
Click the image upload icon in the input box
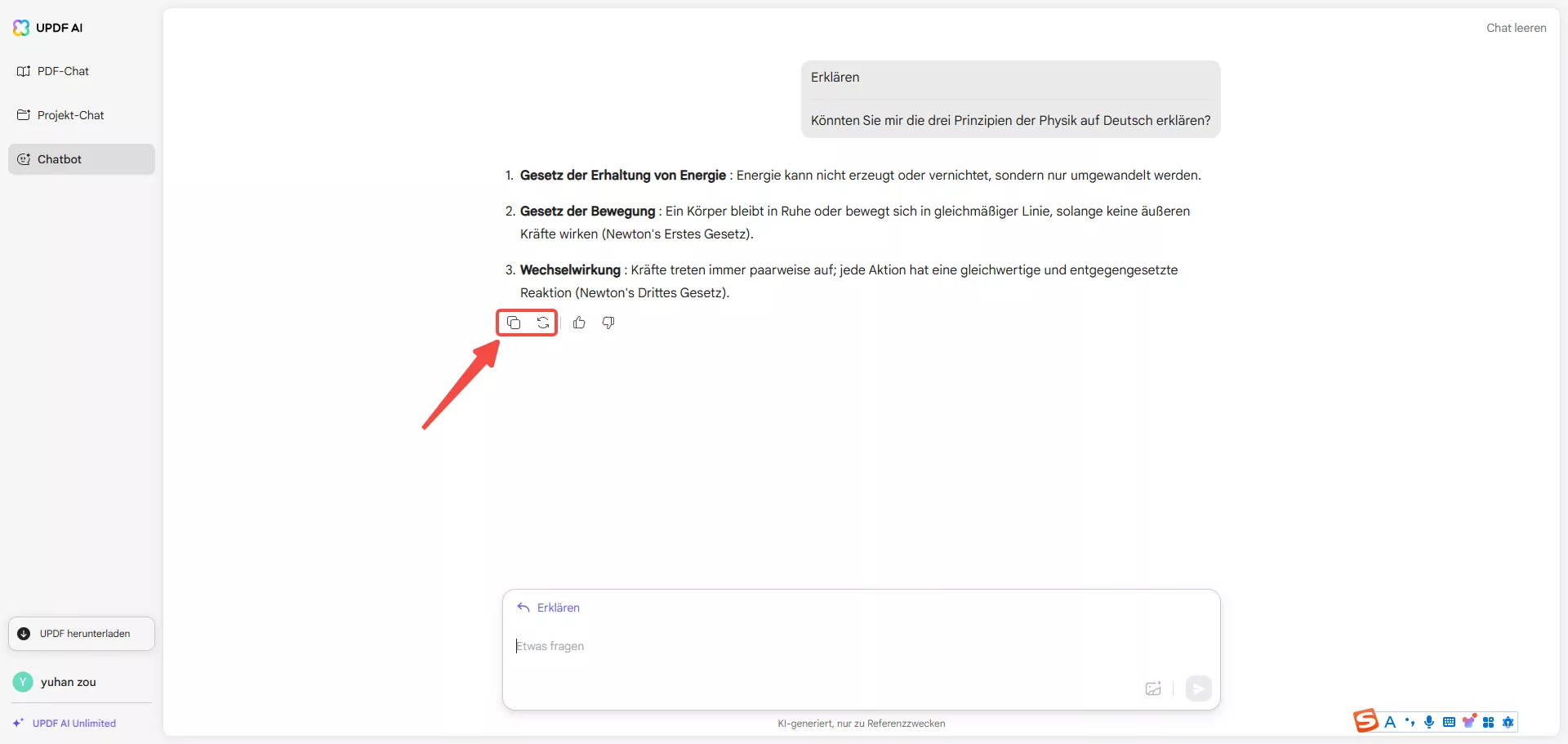coord(1153,688)
